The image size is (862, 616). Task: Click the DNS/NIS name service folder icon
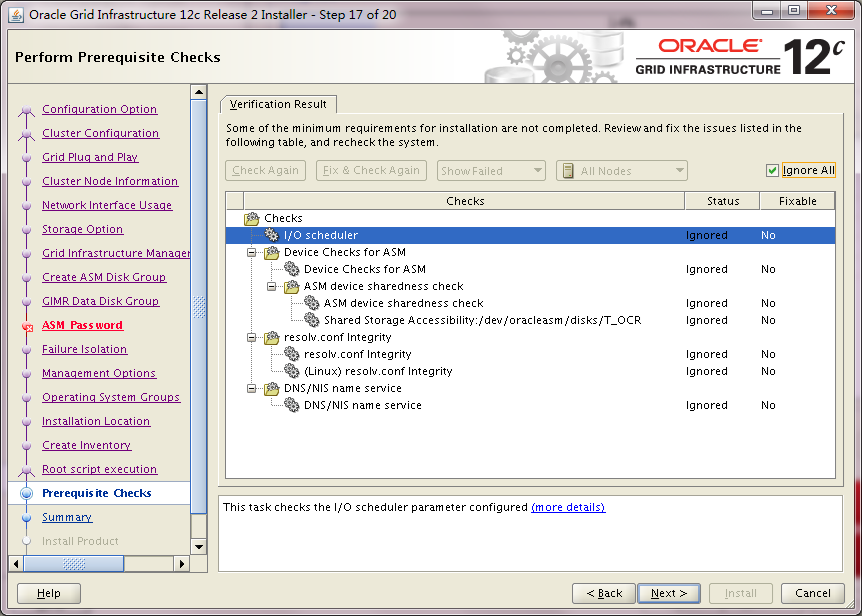(272, 389)
